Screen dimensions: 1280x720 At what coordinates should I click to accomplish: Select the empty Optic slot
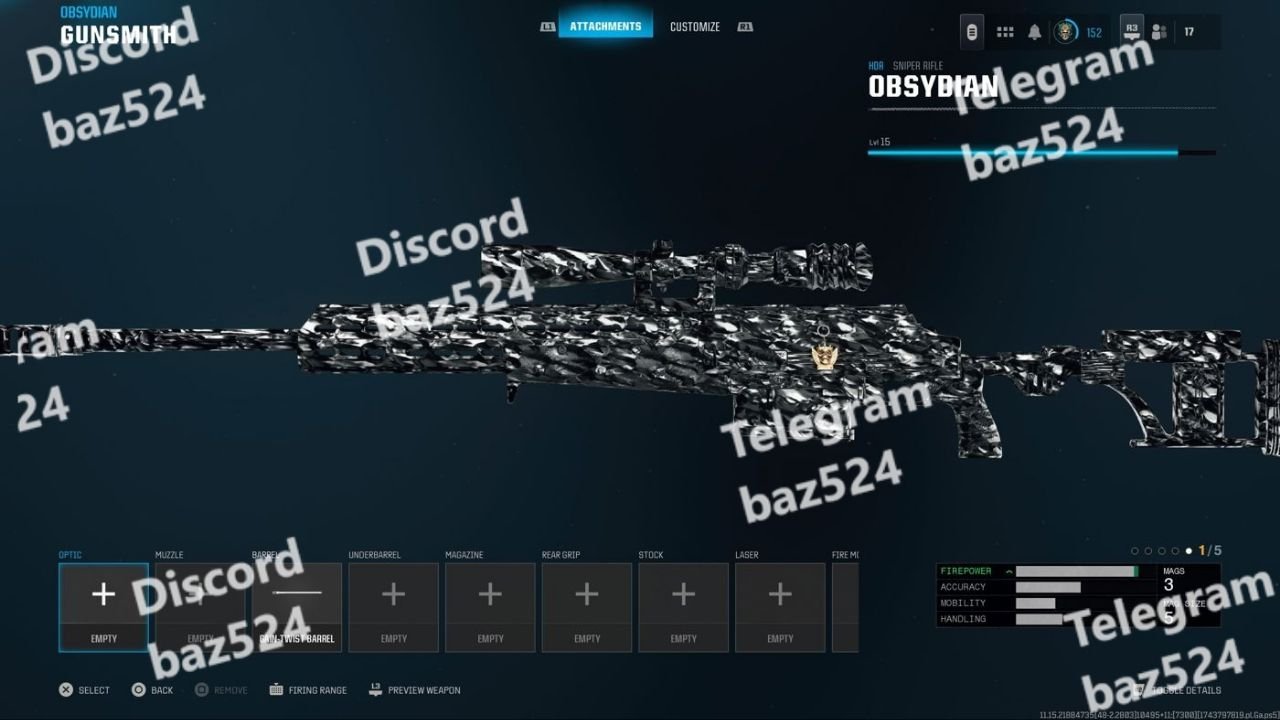[104, 608]
